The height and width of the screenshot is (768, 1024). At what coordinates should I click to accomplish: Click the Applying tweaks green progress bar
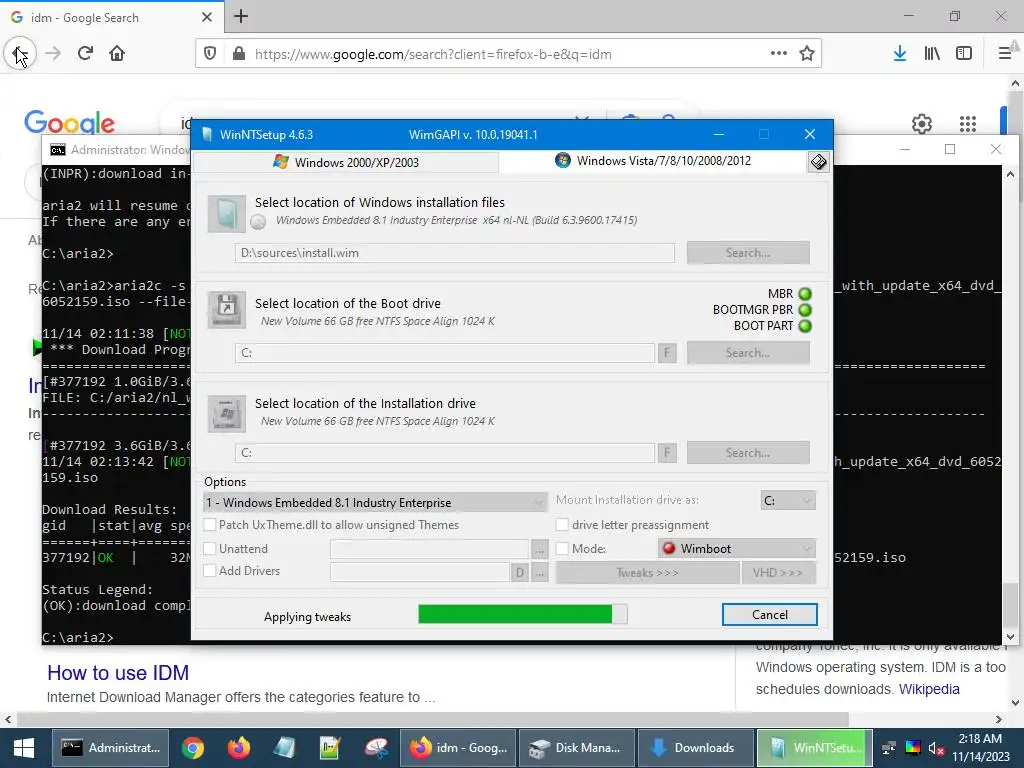click(x=522, y=614)
